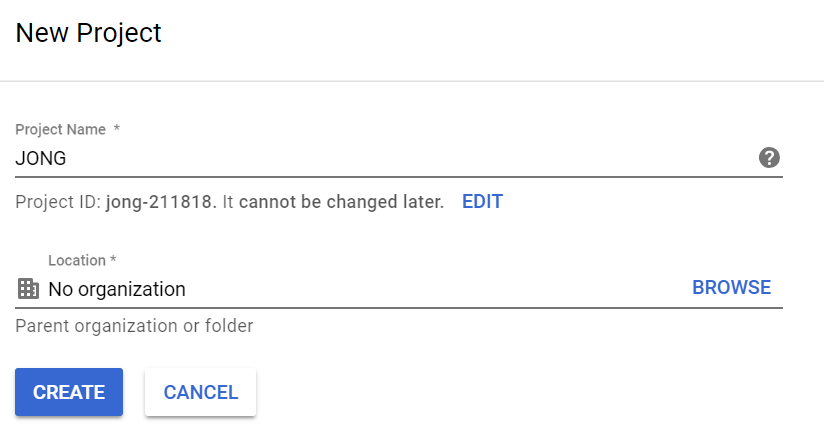824x439 pixels.
Task: Click the Location field label
Action: [x=76, y=260]
